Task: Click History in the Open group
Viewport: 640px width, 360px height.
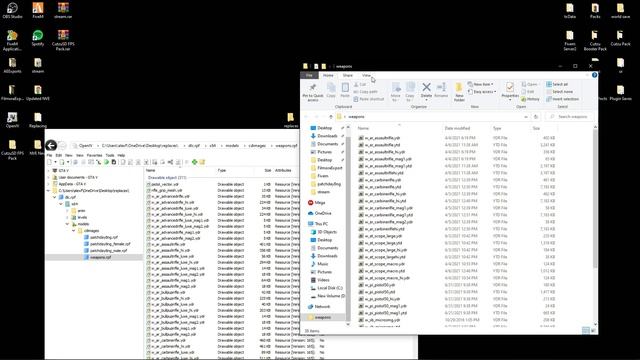Action: click(530, 99)
